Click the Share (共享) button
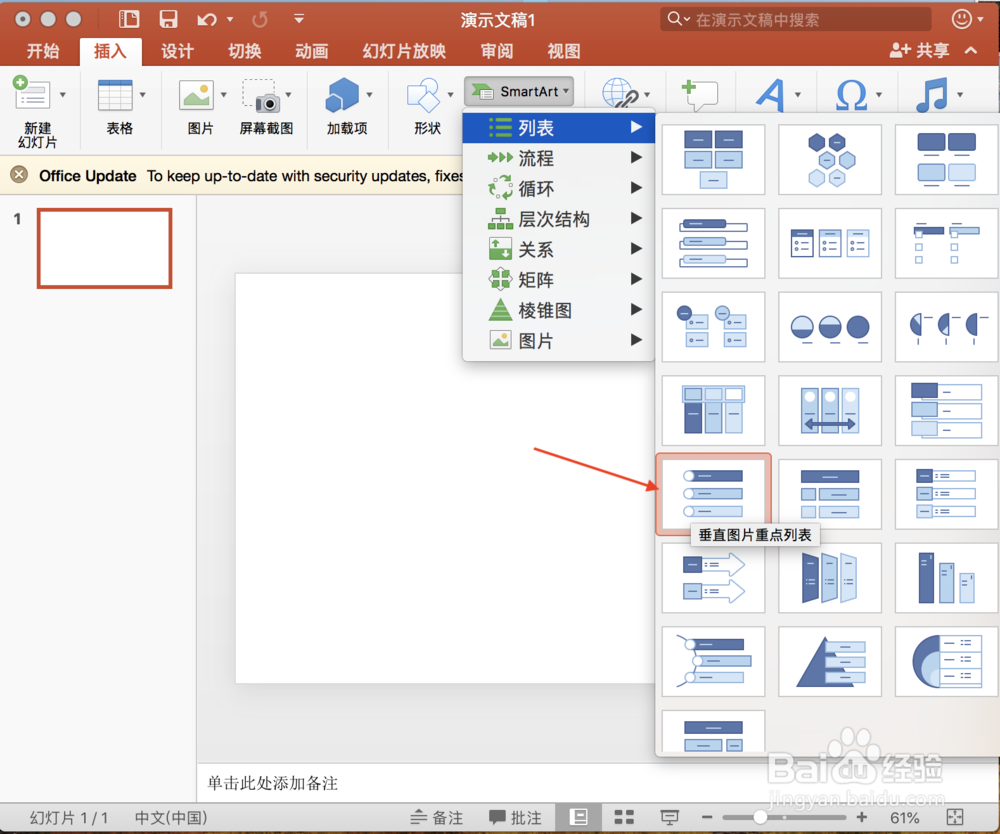Viewport: 1000px width, 834px height. click(x=920, y=50)
